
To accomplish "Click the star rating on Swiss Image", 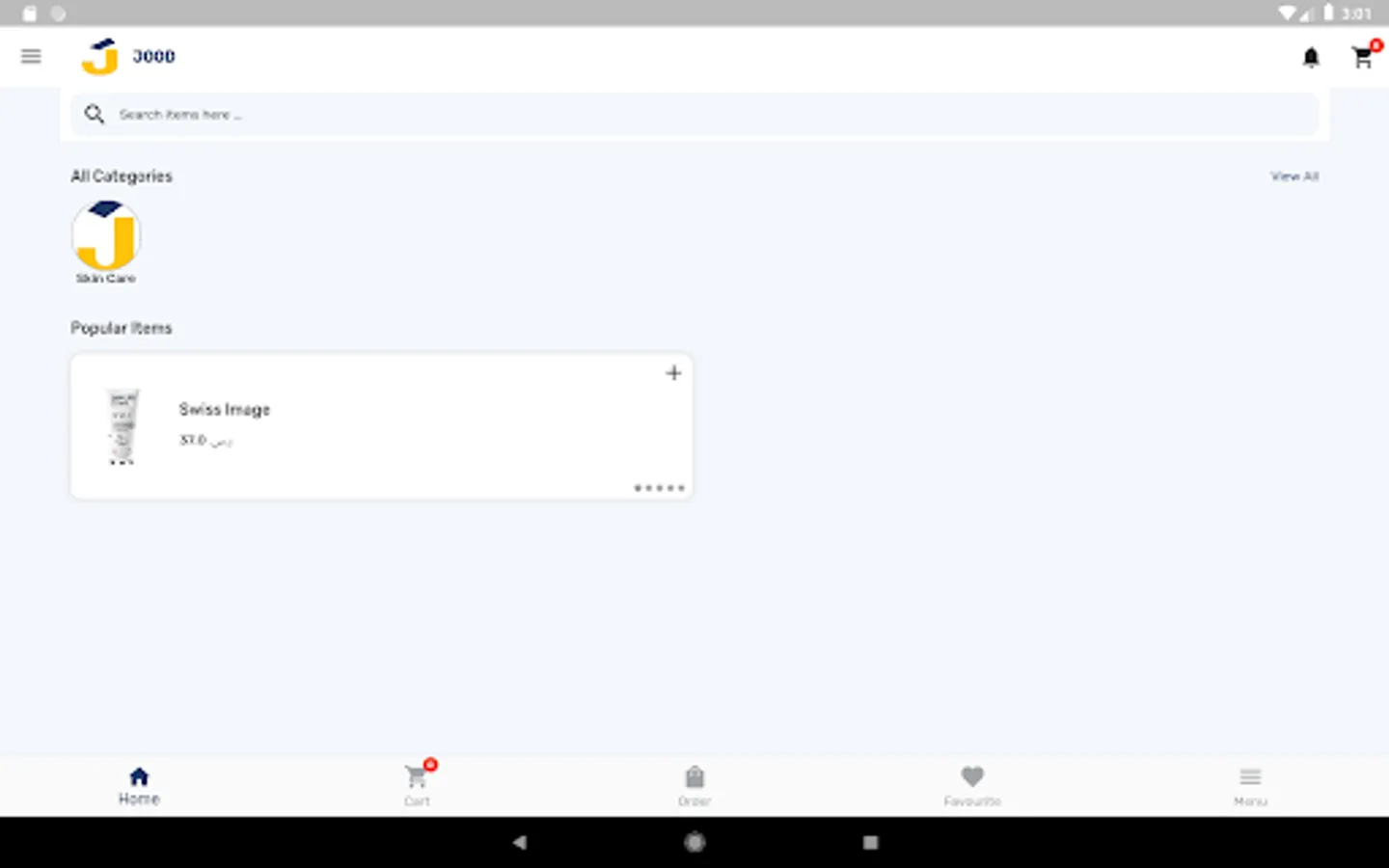I will tap(659, 488).
